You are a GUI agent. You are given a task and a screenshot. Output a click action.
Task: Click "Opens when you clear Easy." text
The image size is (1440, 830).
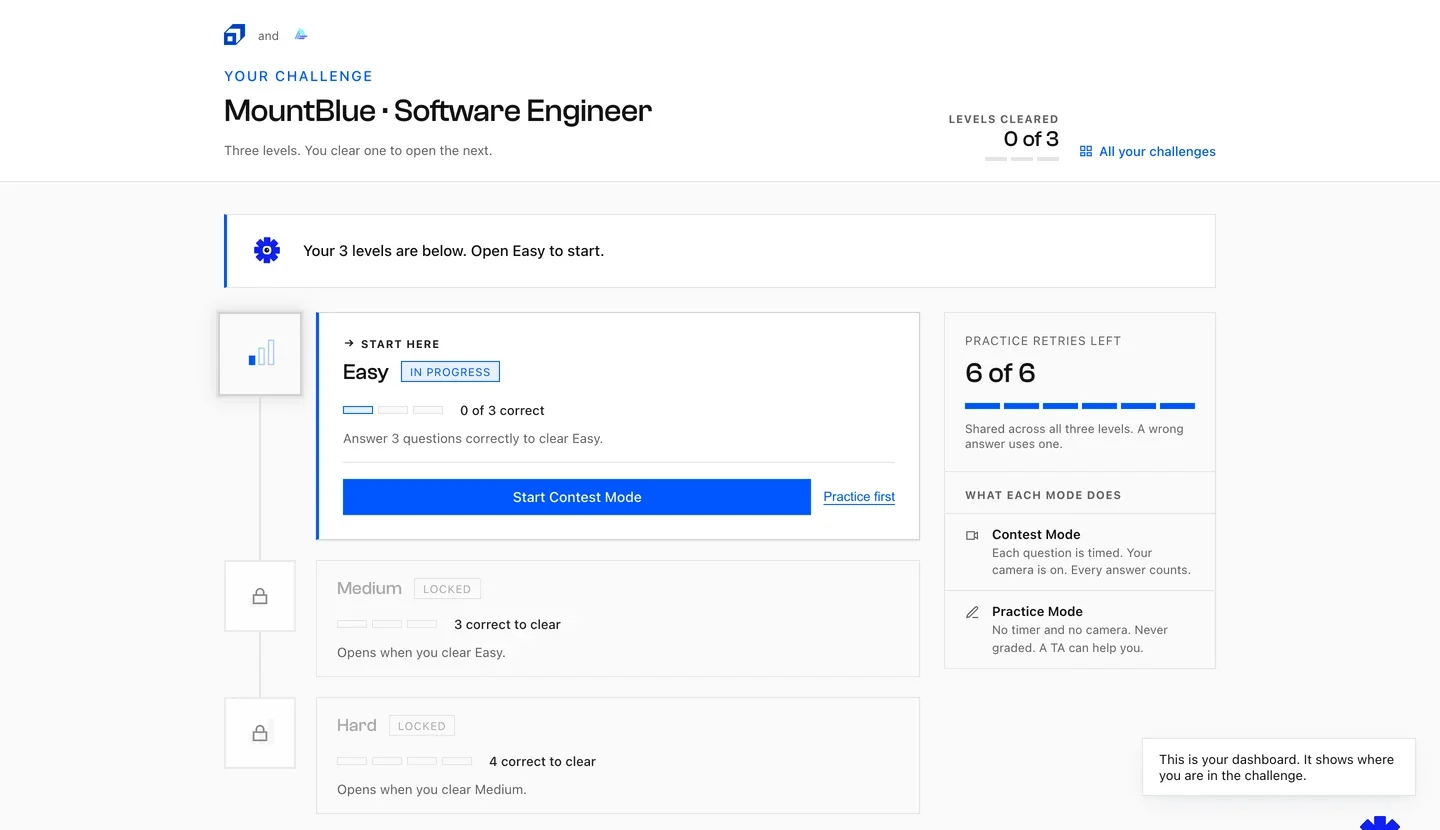click(421, 652)
